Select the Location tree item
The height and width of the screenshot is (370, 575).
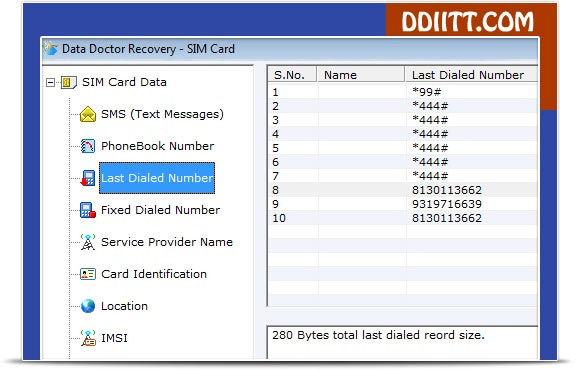[124, 306]
